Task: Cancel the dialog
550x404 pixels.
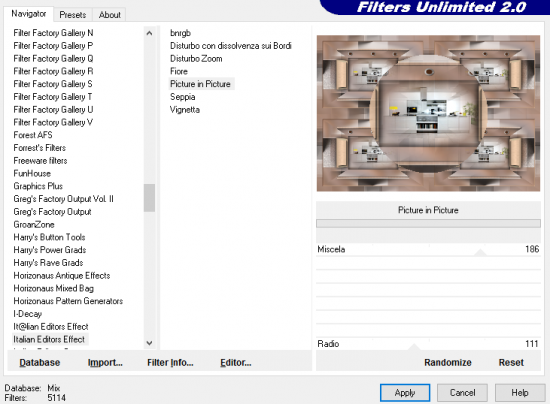Action: click(x=462, y=392)
